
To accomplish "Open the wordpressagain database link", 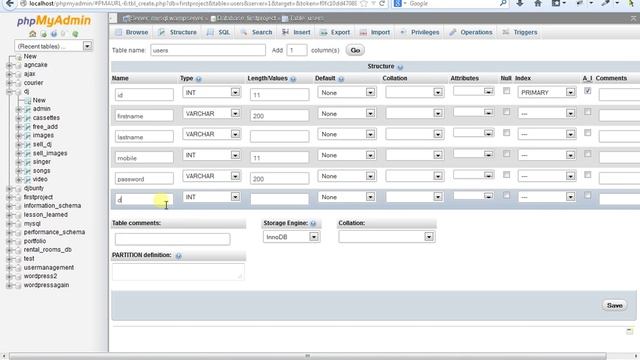I will (46, 285).
